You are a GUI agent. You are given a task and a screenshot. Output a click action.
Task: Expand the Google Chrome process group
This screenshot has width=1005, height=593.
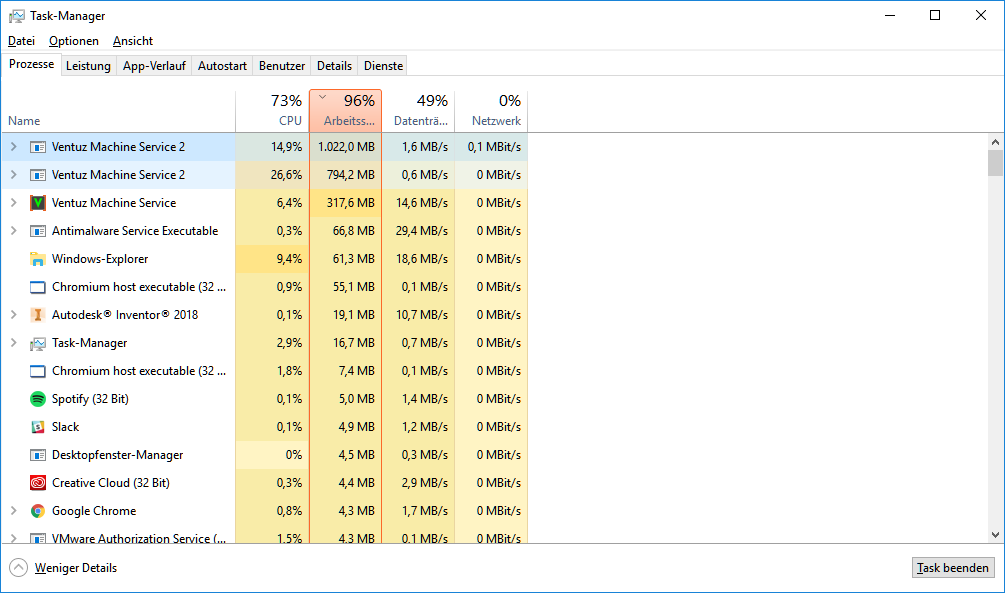[x=13, y=511]
